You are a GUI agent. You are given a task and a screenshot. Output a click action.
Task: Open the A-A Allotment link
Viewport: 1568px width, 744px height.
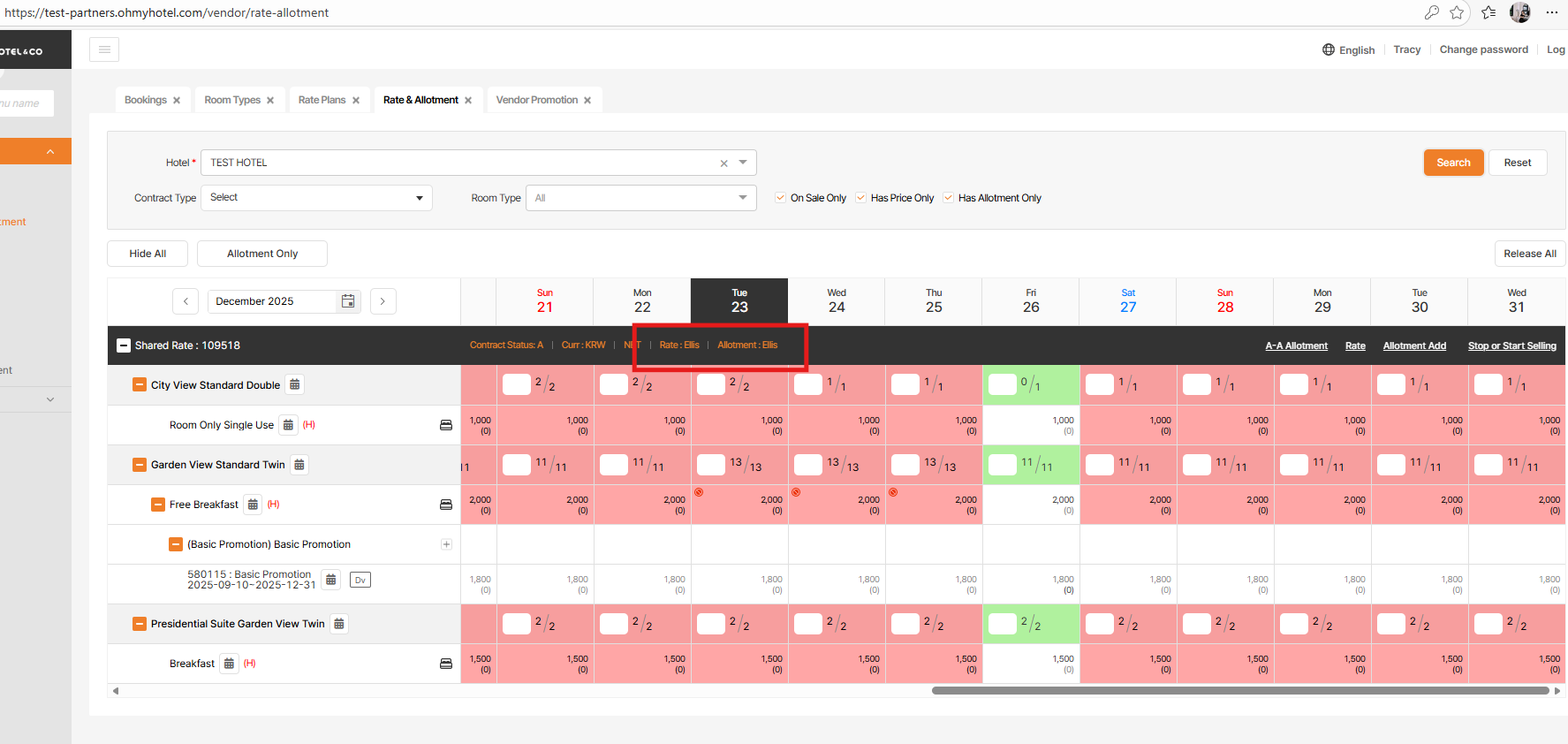click(x=1296, y=346)
